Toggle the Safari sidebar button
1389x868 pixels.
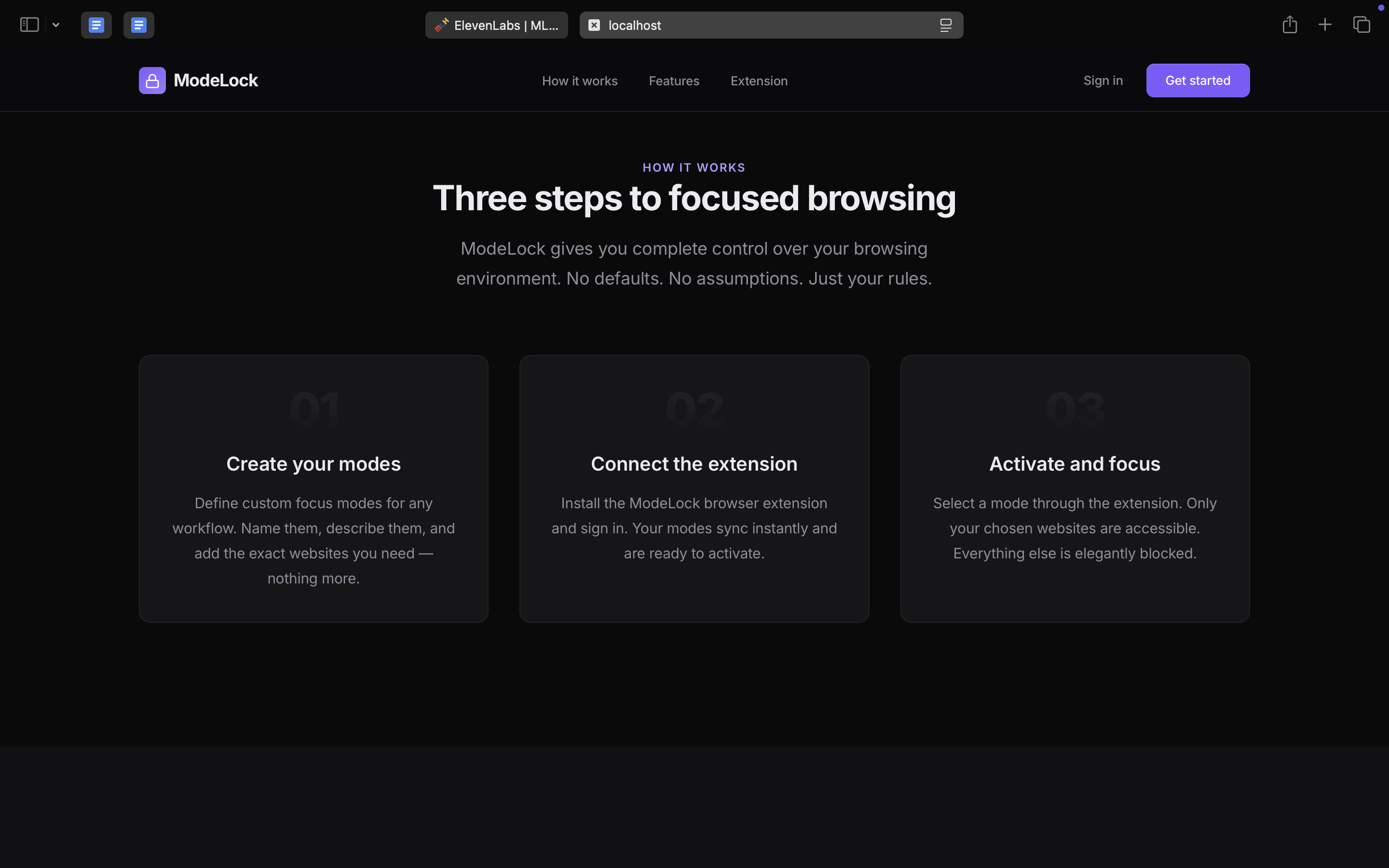point(29,25)
